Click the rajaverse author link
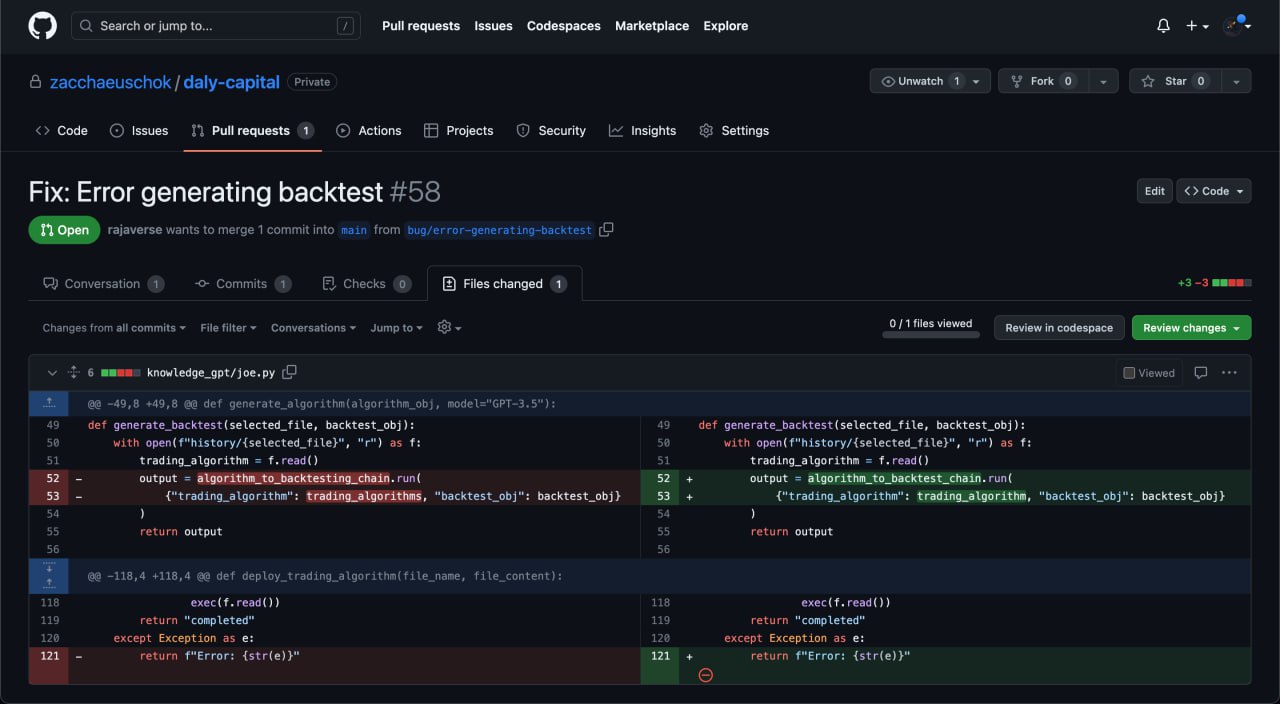 click(x=135, y=230)
